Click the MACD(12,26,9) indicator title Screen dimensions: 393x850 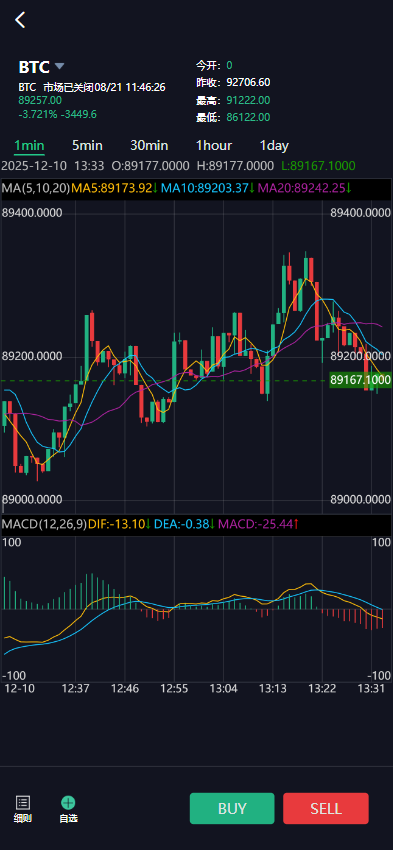(x=44, y=524)
